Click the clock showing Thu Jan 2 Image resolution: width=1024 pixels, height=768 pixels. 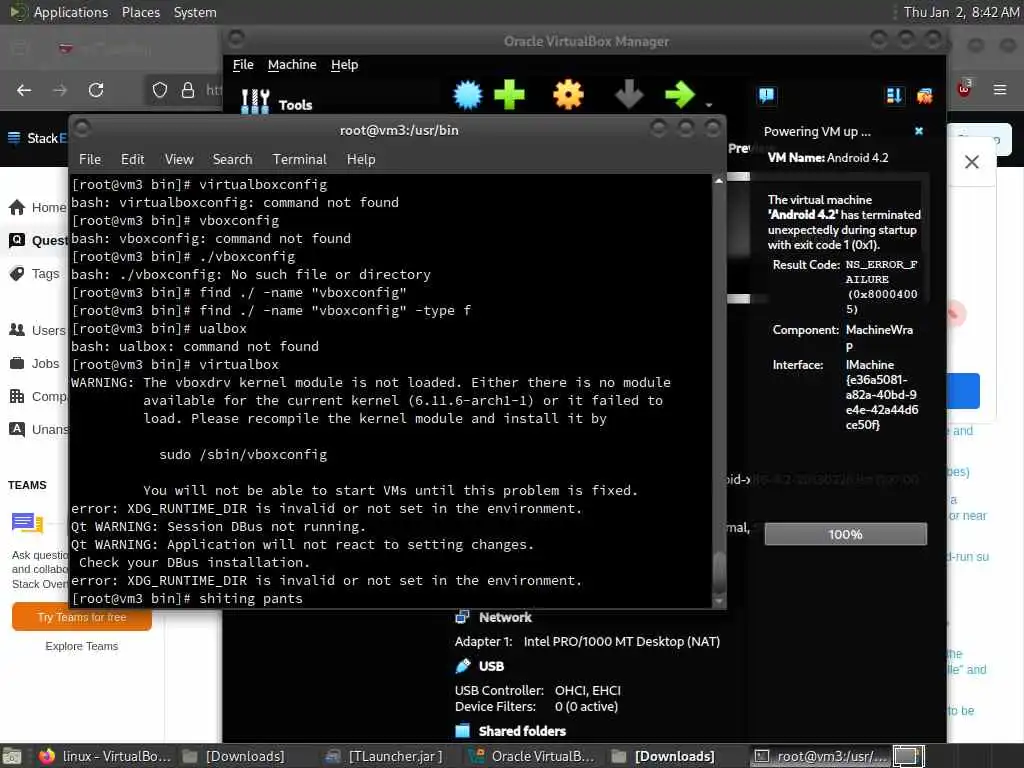[961, 12]
